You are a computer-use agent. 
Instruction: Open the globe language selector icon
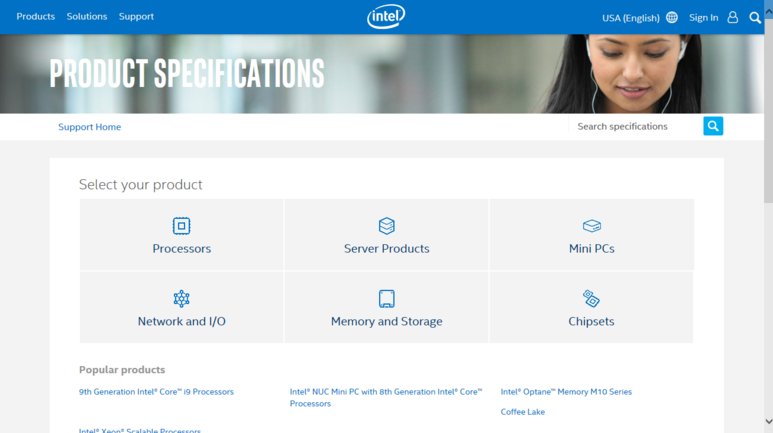(672, 17)
